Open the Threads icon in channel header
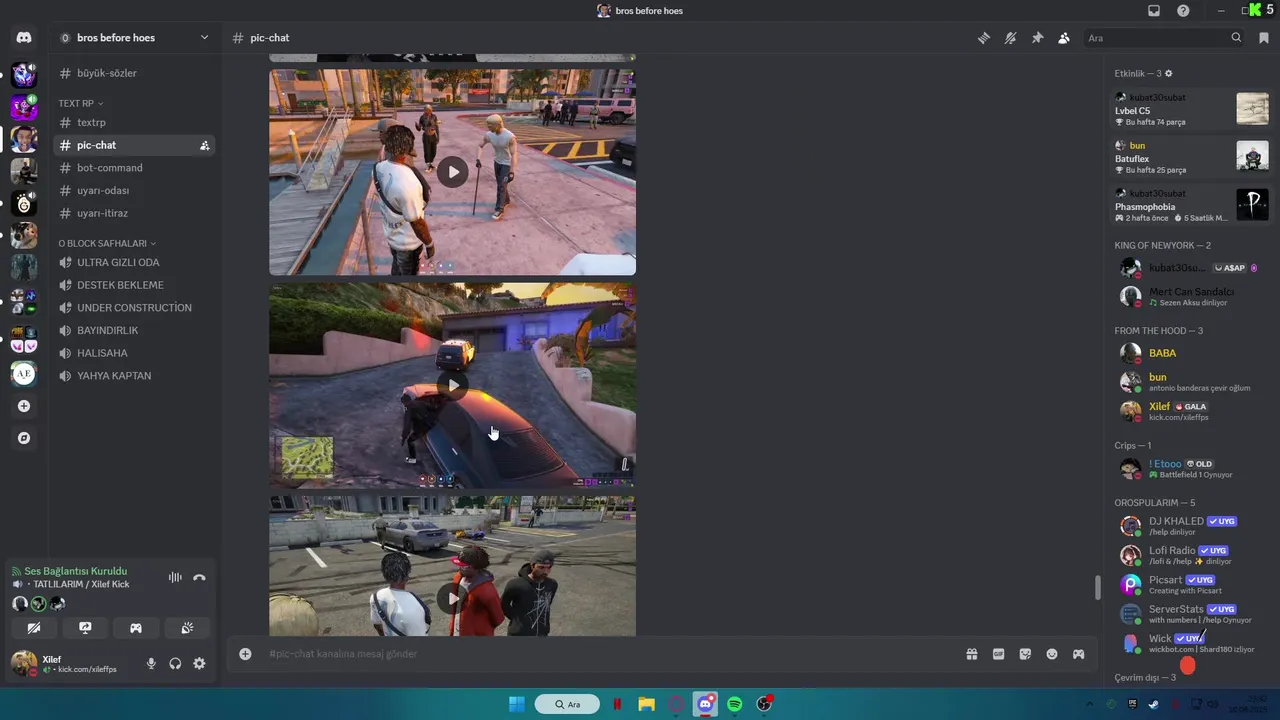 [x=984, y=38]
